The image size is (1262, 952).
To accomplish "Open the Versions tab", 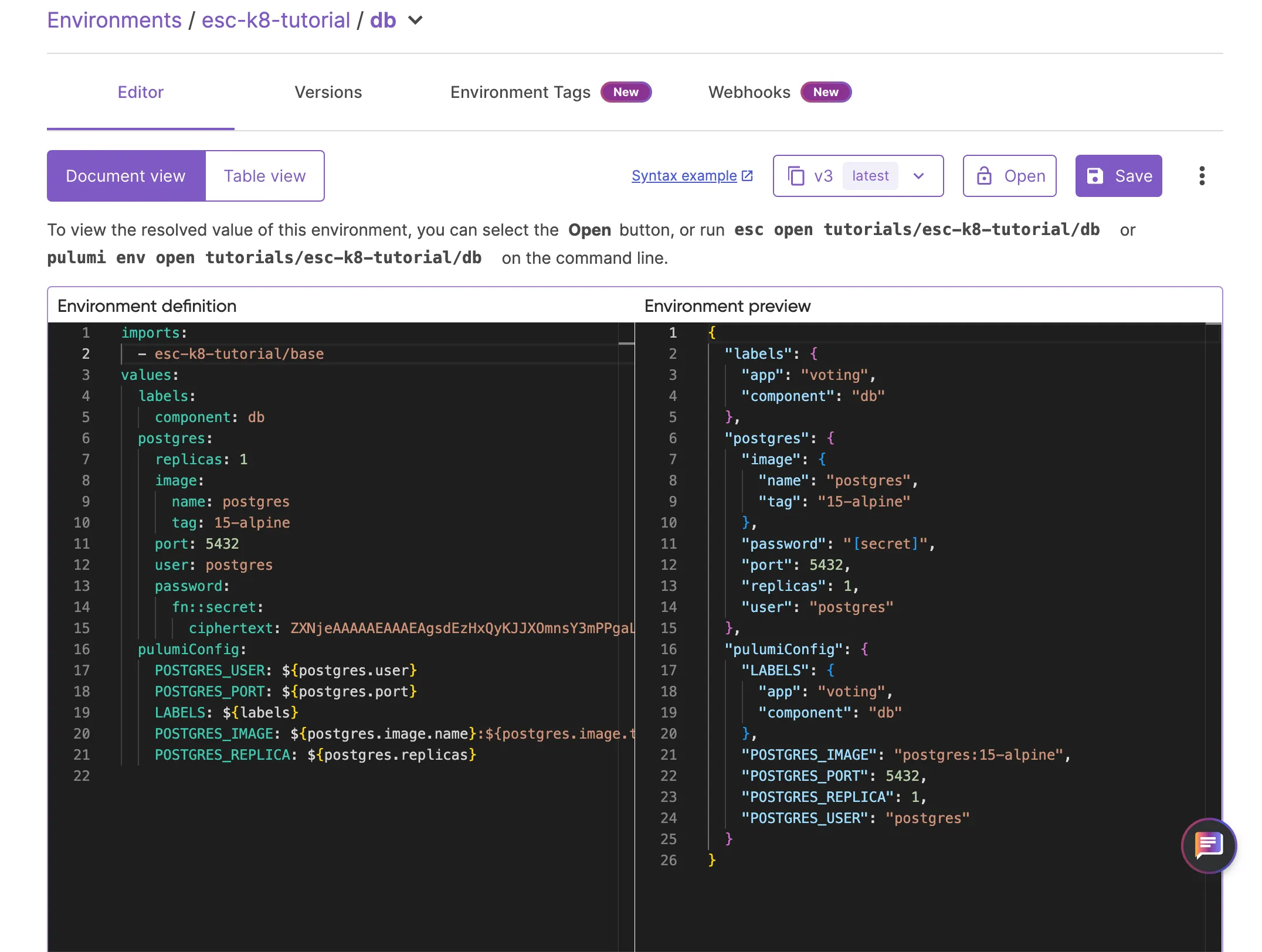I will (328, 92).
